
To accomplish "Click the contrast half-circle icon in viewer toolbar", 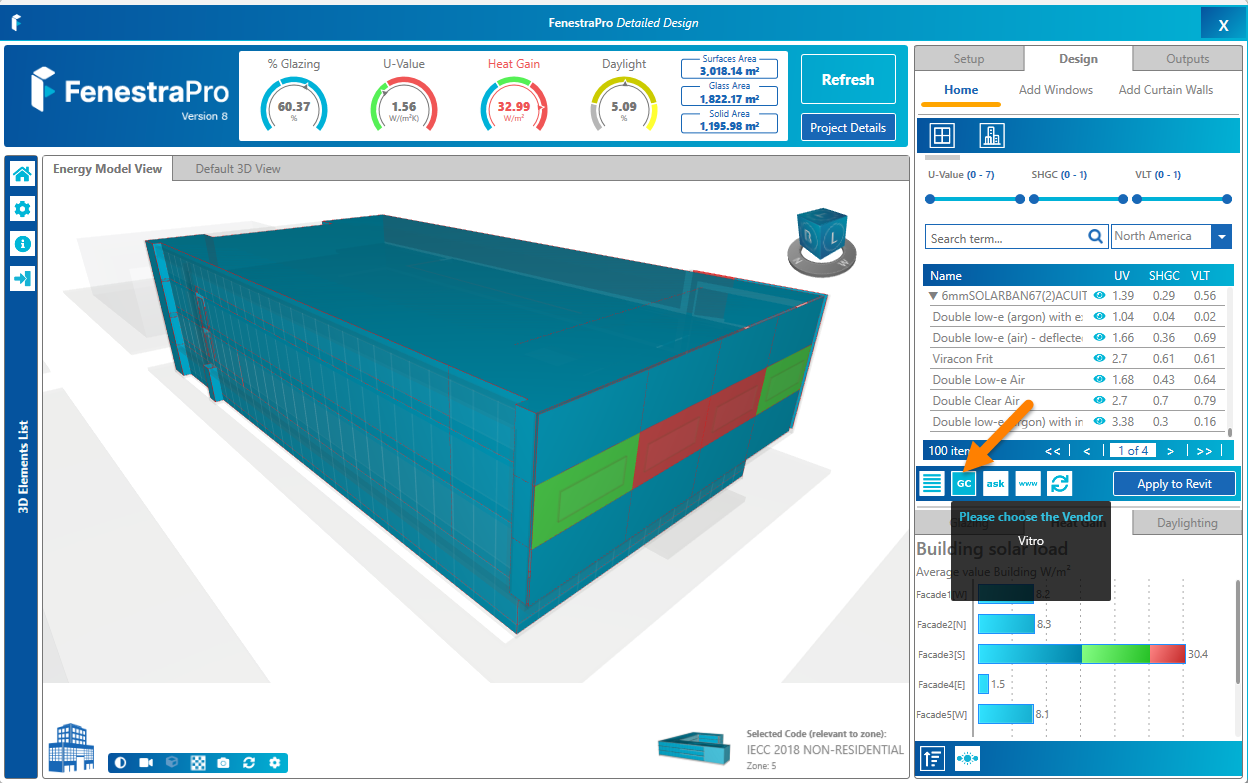I will click(121, 763).
